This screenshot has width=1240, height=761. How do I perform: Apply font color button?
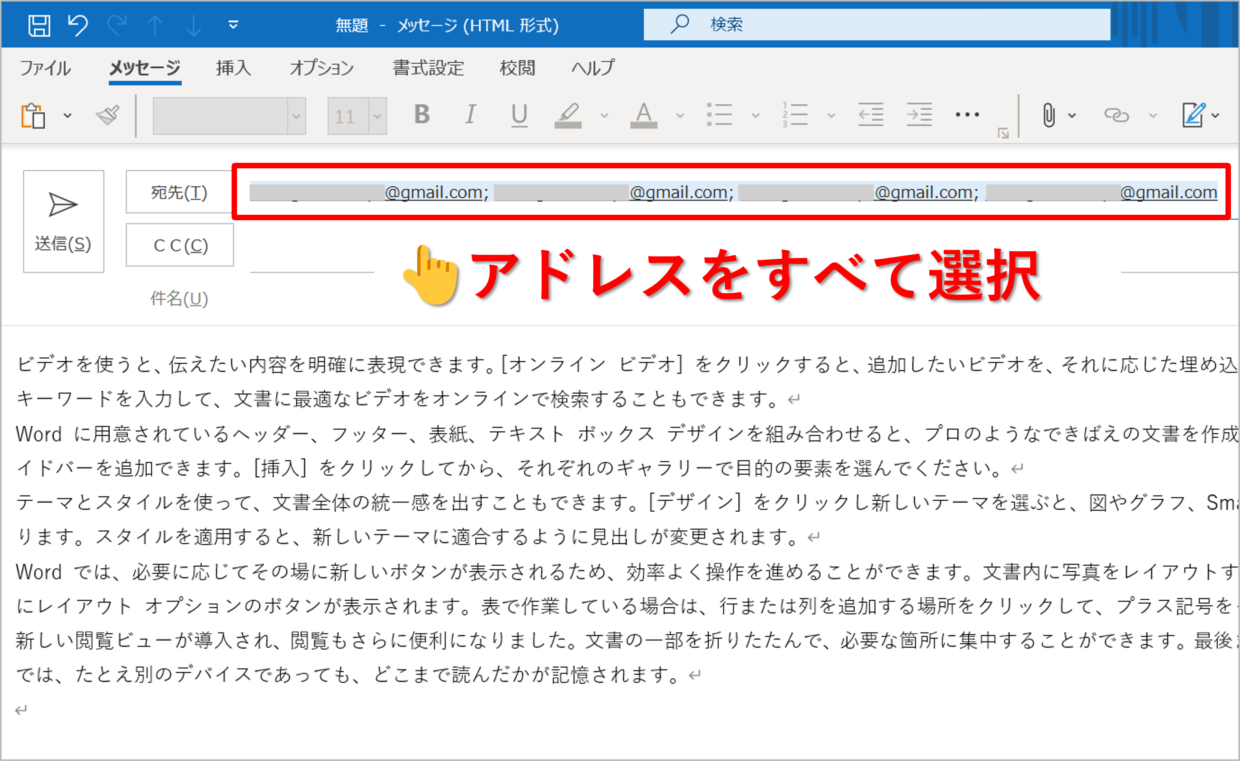click(644, 116)
